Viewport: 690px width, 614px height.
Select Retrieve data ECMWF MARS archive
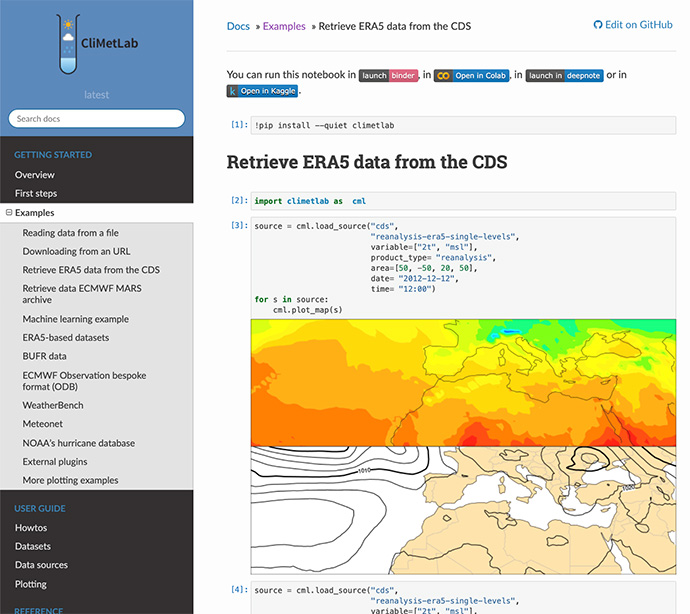coord(82,294)
